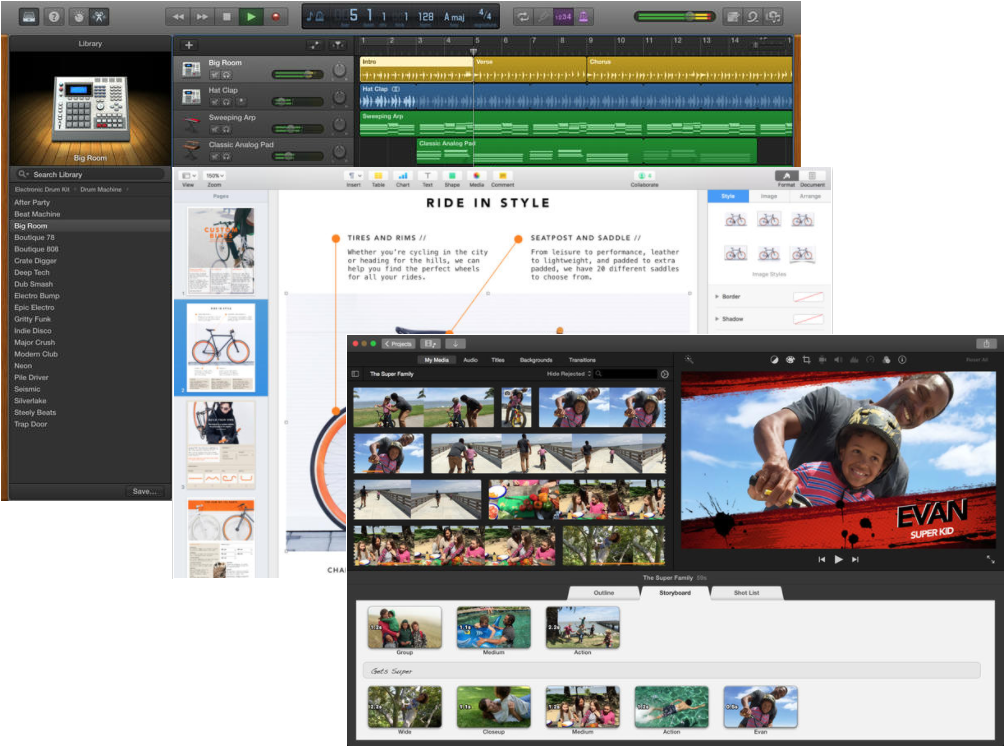
Task: Insert a Table in Pages
Action: click(378, 178)
